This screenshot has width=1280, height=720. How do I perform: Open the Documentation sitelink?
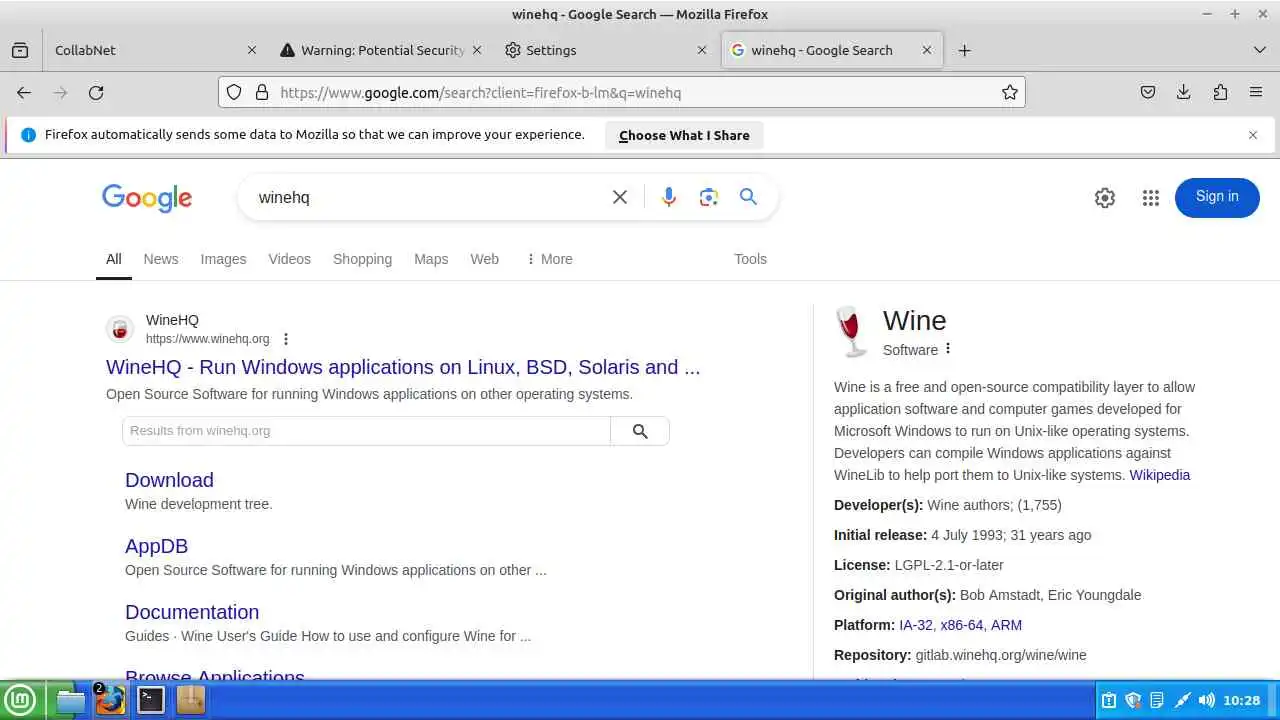(x=192, y=612)
